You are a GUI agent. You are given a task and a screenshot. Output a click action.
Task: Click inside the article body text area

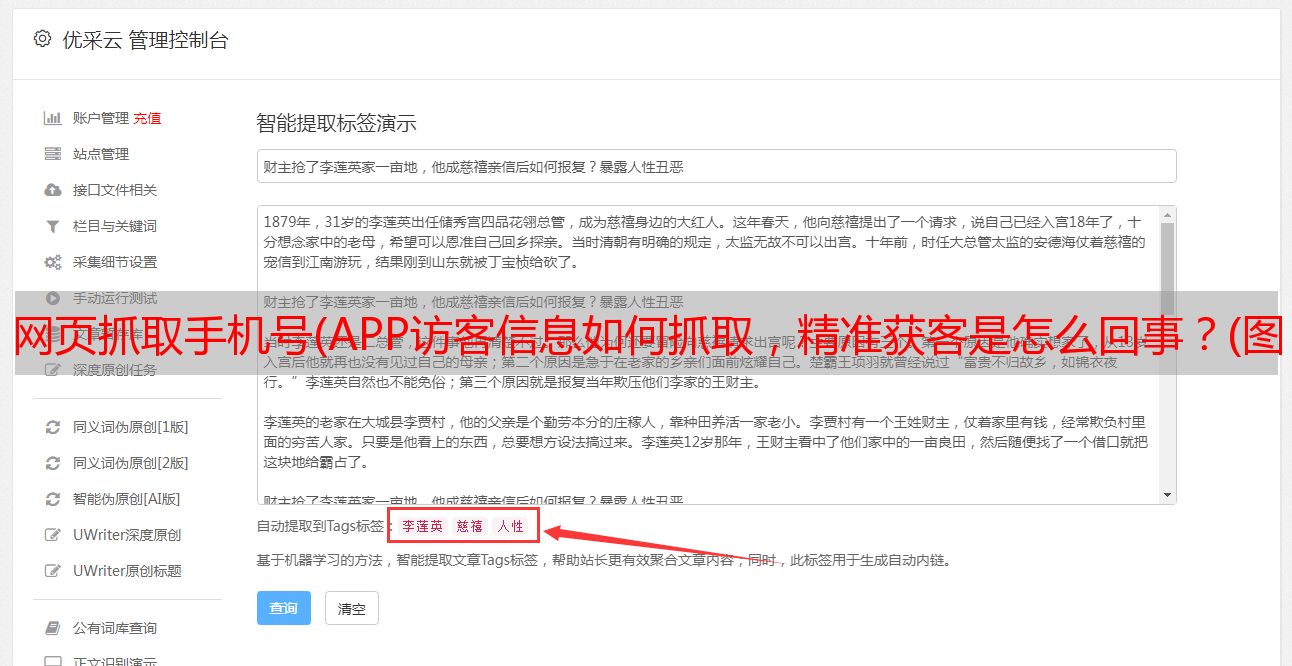[707, 355]
